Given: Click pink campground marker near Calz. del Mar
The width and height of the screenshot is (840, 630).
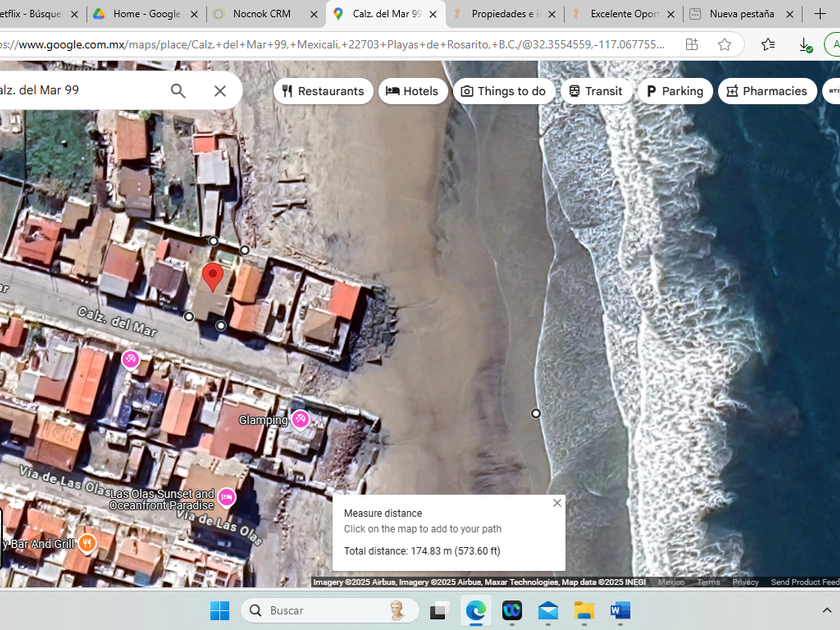Looking at the screenshot, I should [x=130, y=359].
